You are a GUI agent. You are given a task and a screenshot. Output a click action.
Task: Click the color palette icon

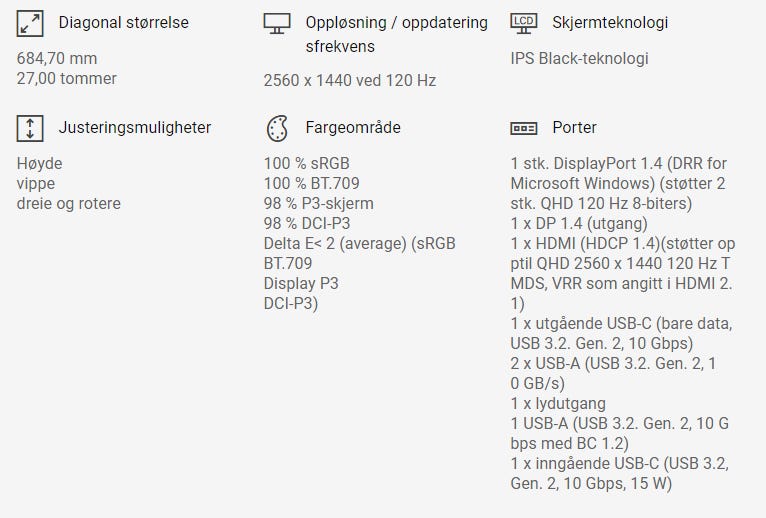[x=277, y=128]
